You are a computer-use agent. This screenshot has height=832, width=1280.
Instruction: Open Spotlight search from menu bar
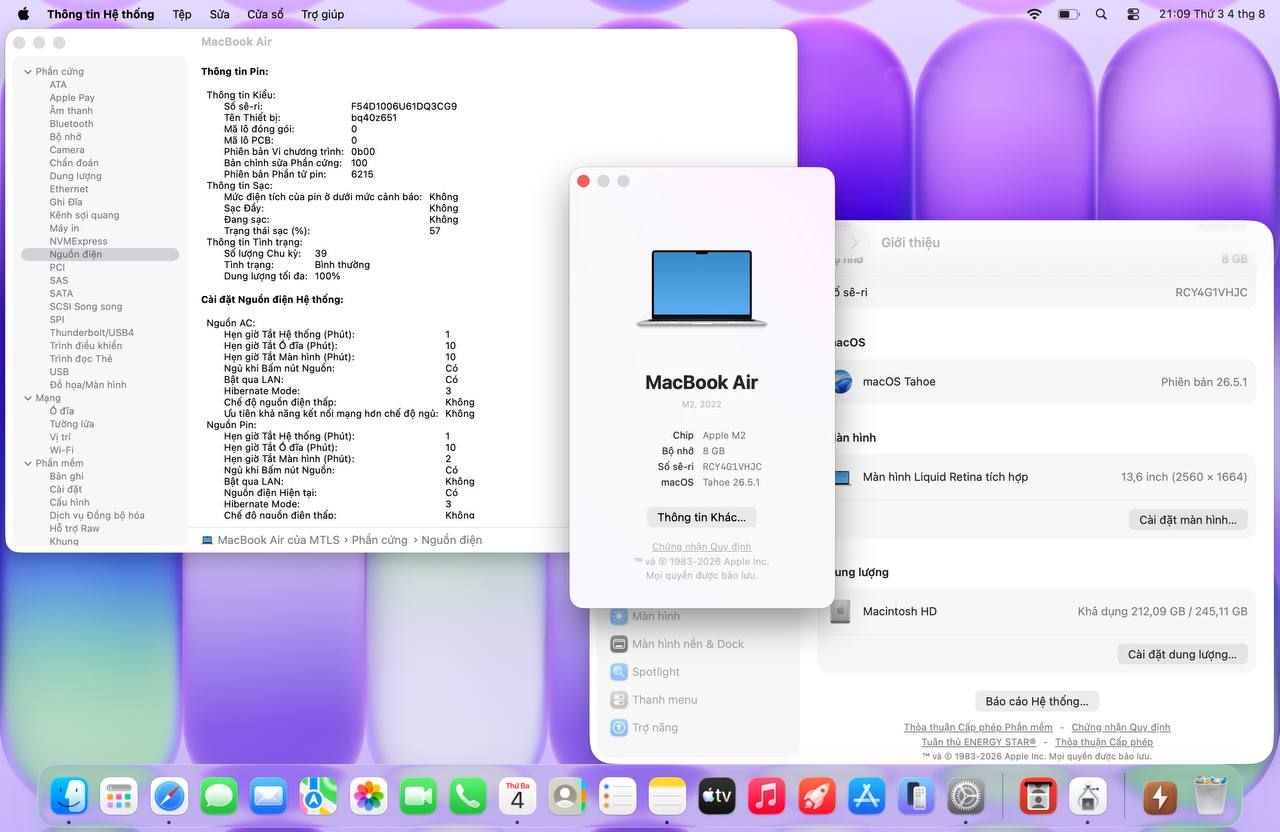tap(1101, 14)
